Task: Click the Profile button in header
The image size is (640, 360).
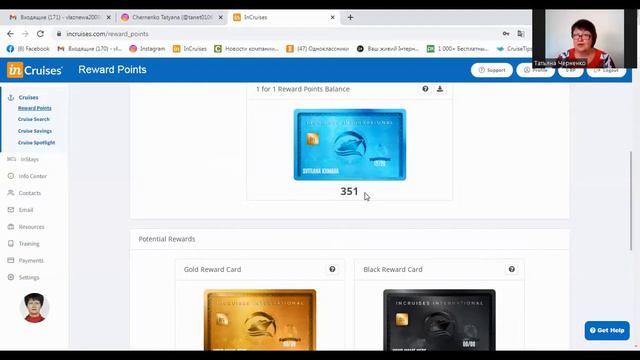Action: 536,70
